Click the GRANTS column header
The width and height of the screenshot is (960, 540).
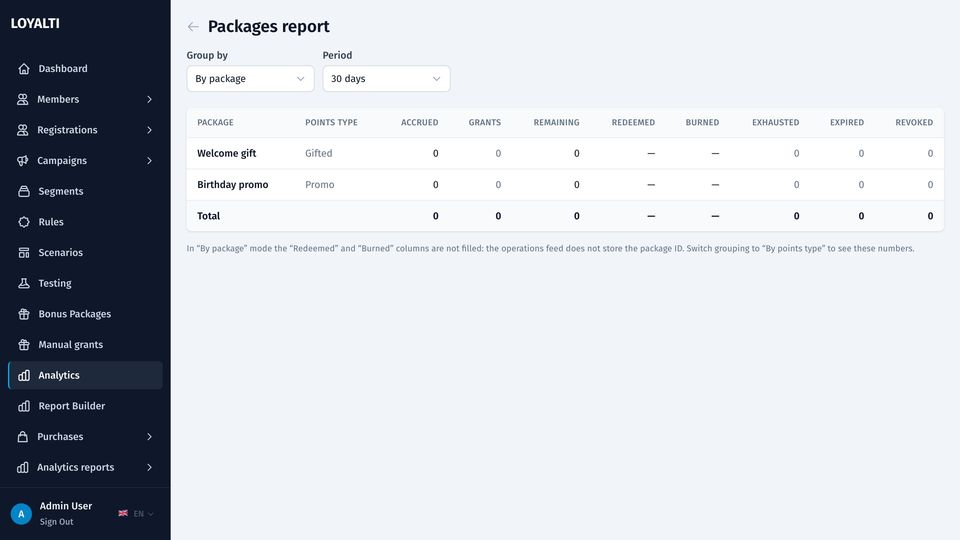485,122
